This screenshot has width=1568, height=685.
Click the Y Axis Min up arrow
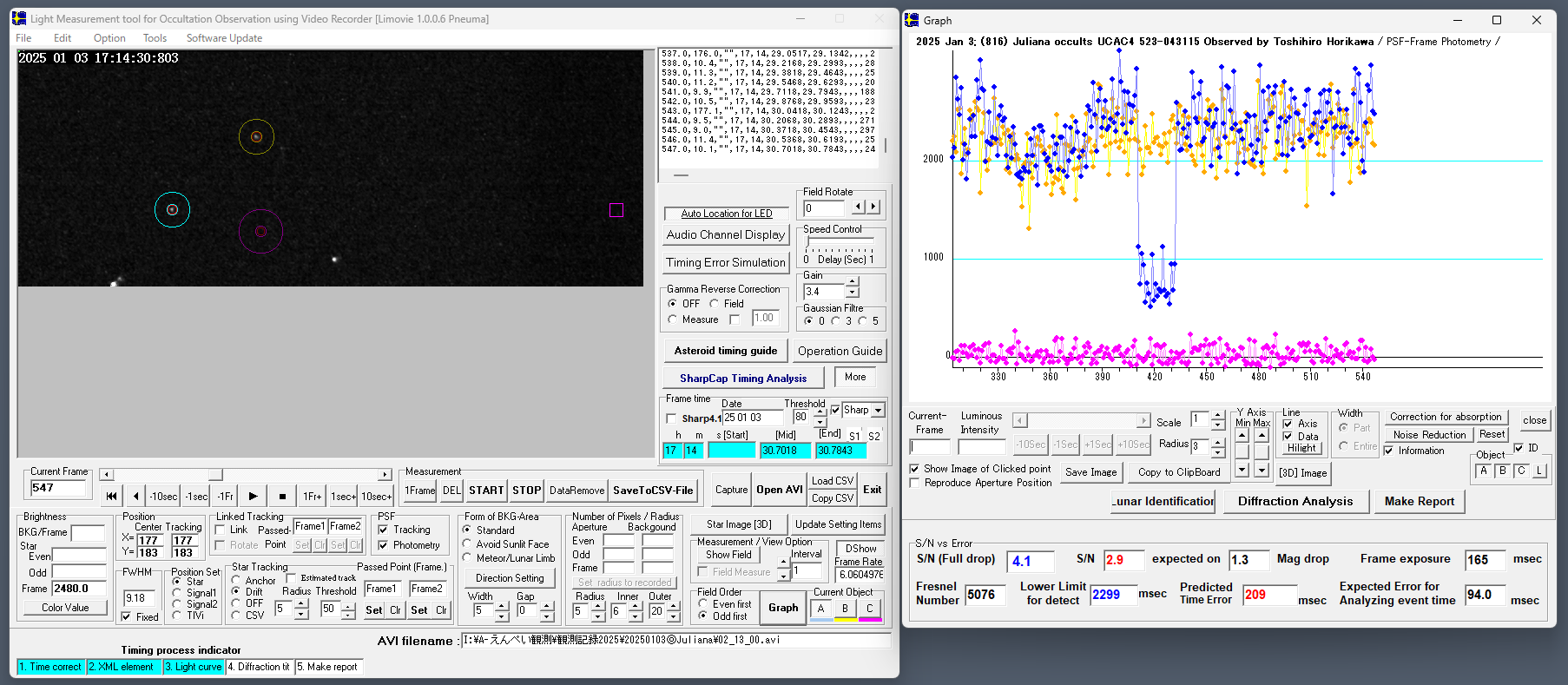(x=1242, y=436)
